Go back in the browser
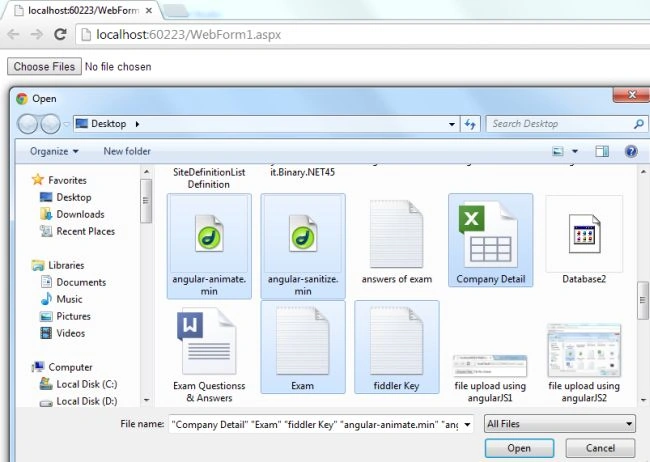 [14, 34]
